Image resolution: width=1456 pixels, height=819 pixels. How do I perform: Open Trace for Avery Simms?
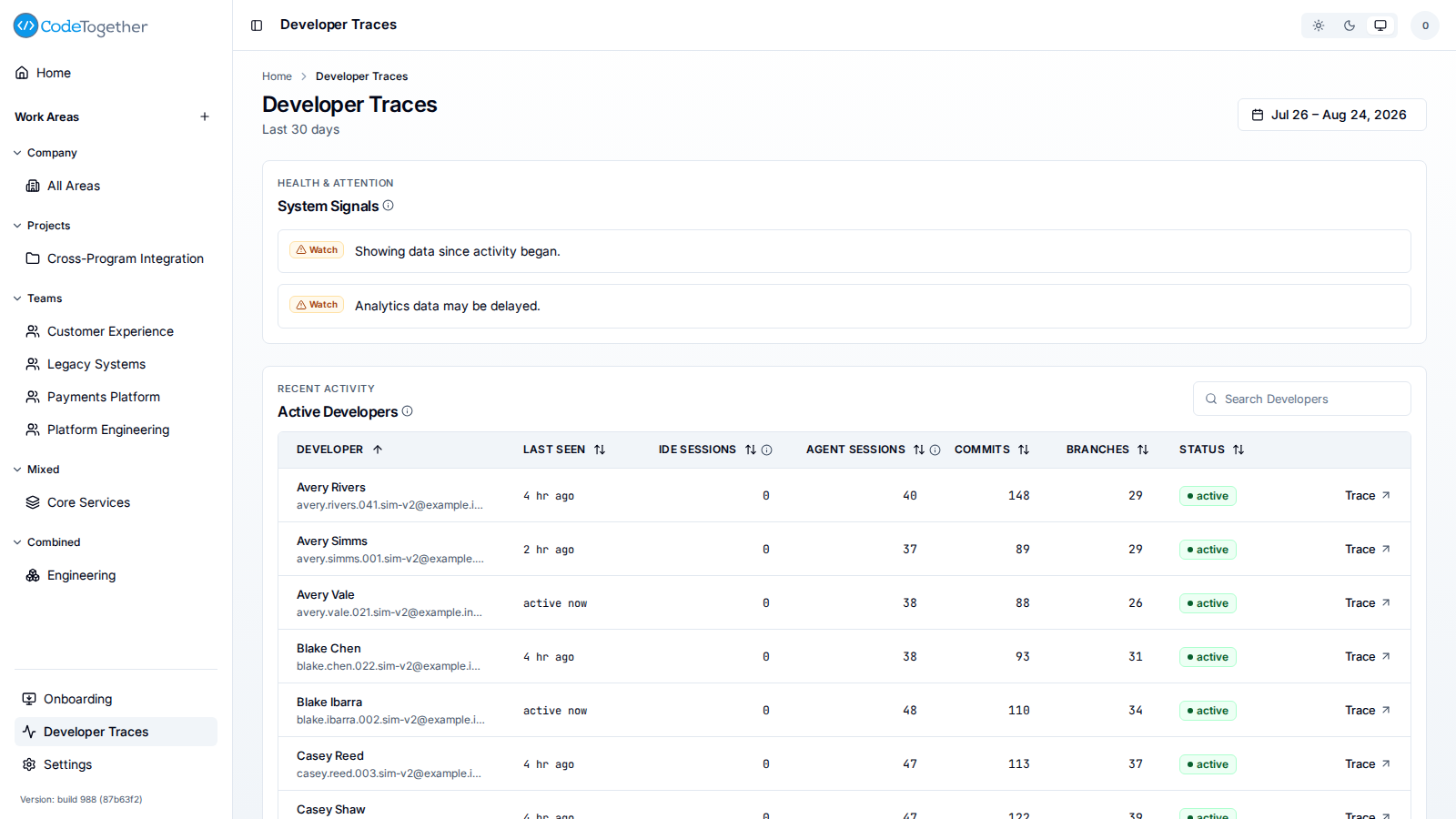[x=1368, y=550]
